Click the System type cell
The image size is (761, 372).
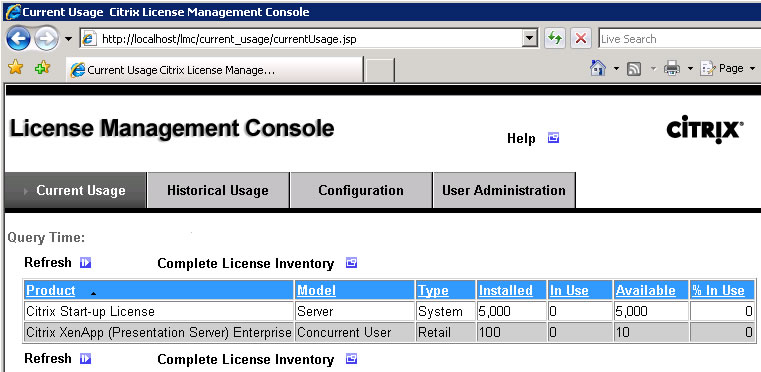[x=446, y=311]
